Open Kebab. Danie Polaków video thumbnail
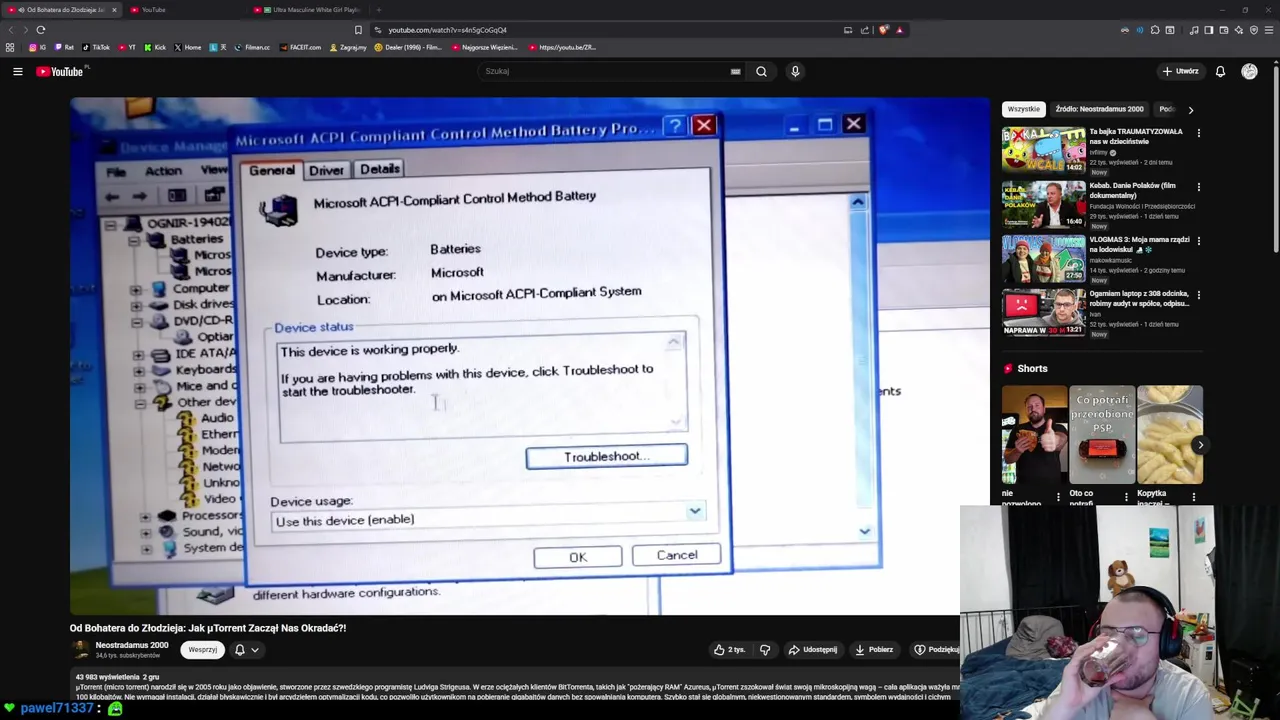Image resolution: width=1280 pixels, height=720 pixels. point(1044,204)
